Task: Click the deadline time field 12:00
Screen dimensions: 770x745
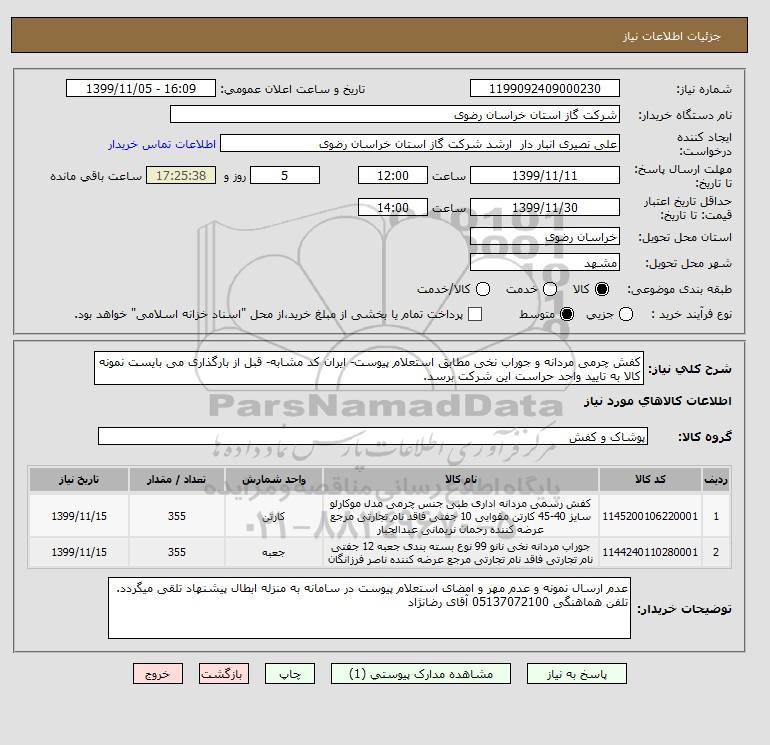Action: click(393, 175)
